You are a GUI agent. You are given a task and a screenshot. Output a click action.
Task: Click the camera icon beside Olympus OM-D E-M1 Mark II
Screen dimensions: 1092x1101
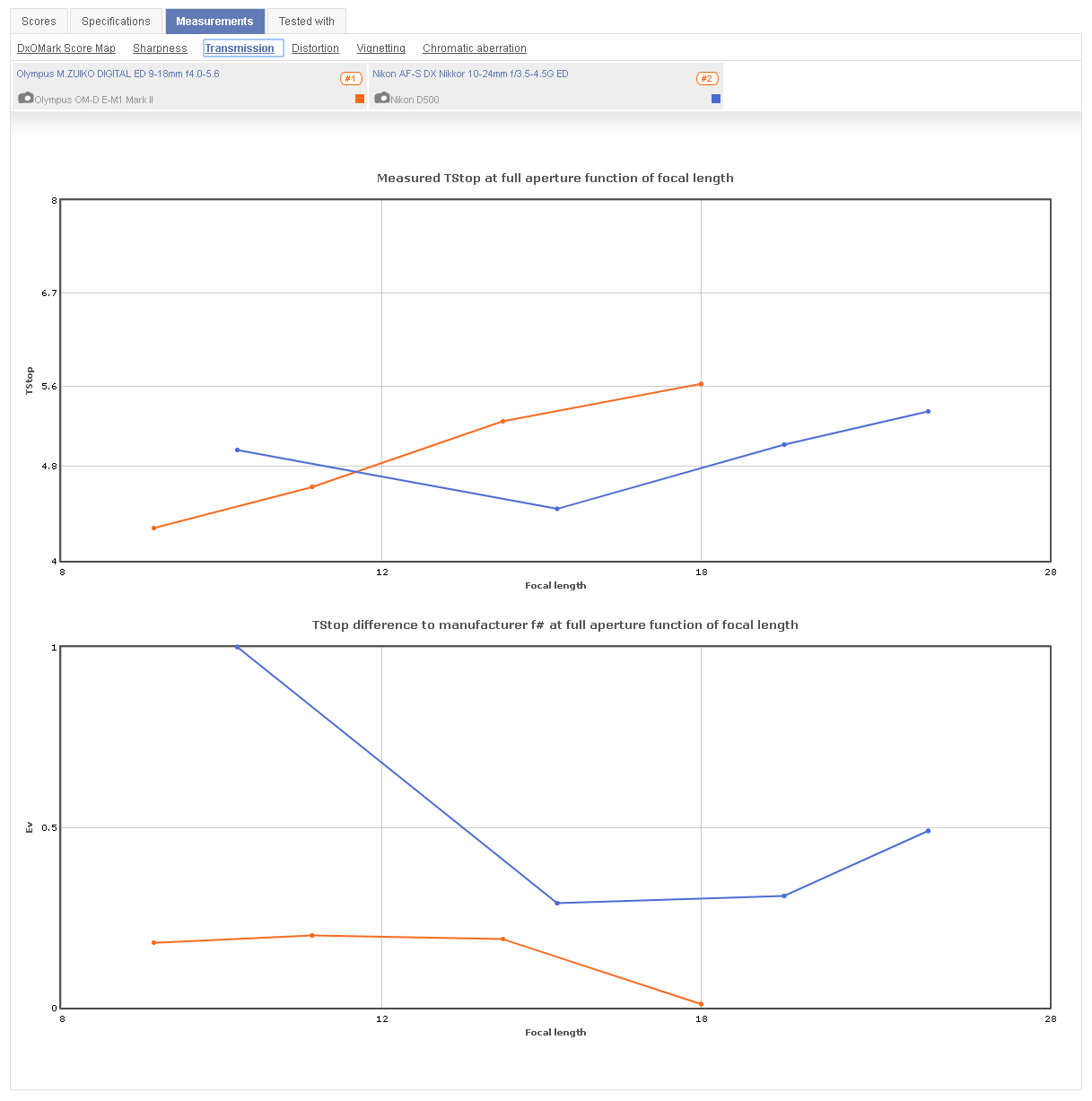point(25,98)
